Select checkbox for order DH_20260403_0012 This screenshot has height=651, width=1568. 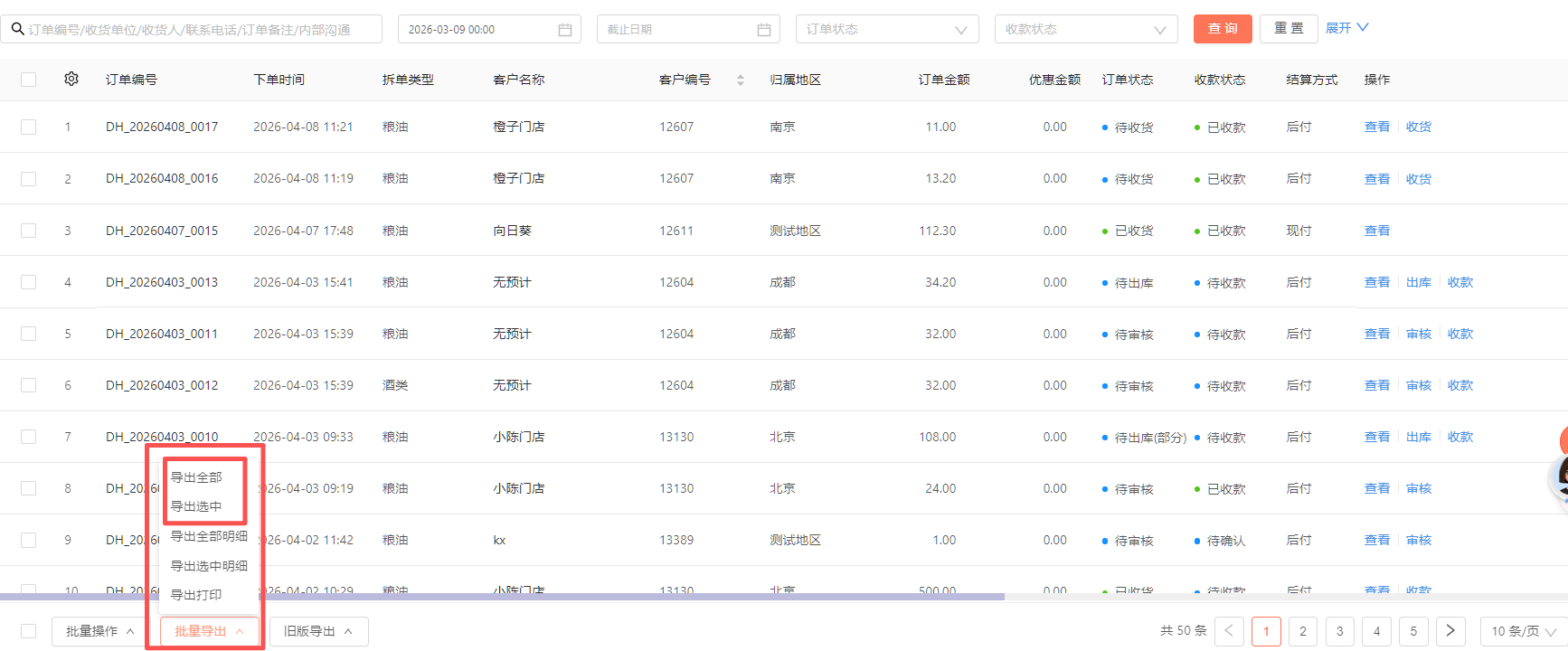pyautogui.click(x=29, y=385)
